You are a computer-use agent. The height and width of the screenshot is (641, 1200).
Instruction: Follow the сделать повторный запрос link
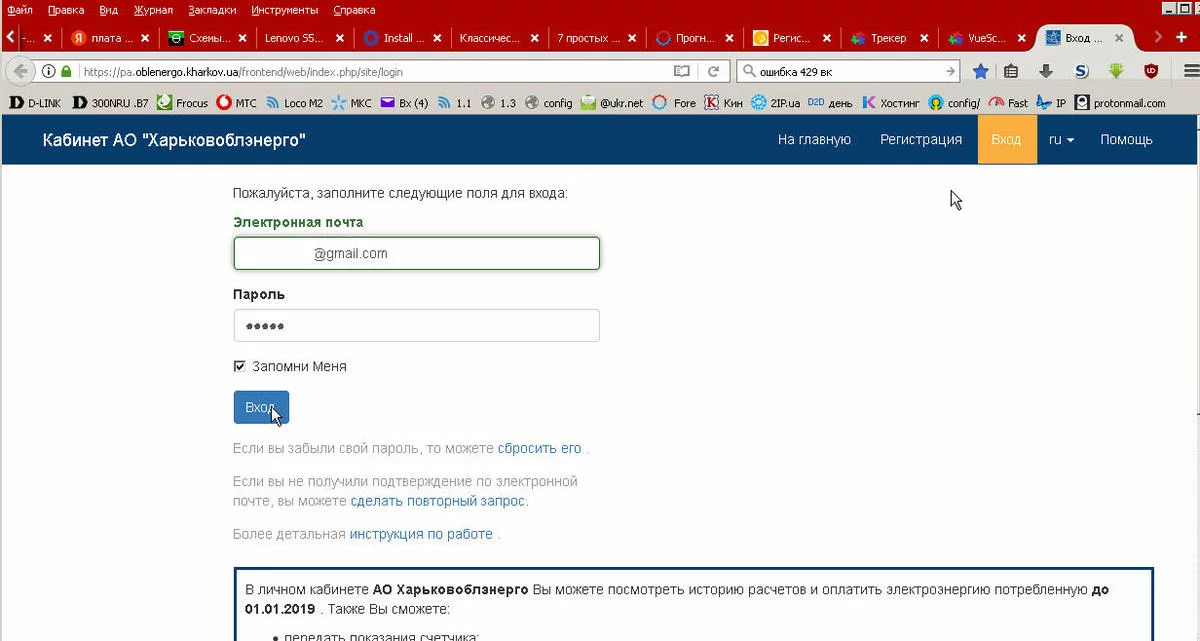pos(438,500)
